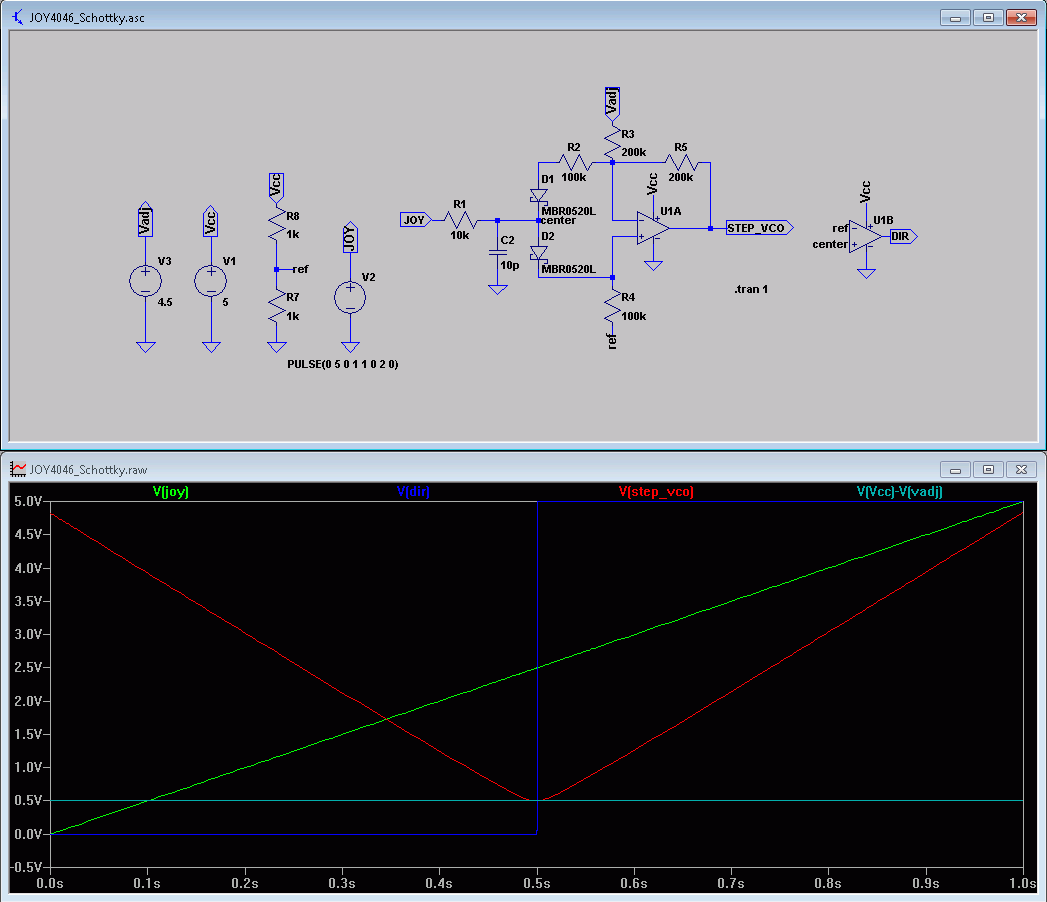Viewport: 1047px width, 902px height.
Task: Click the U1A op-amp symbol
Action: [652, 227]
